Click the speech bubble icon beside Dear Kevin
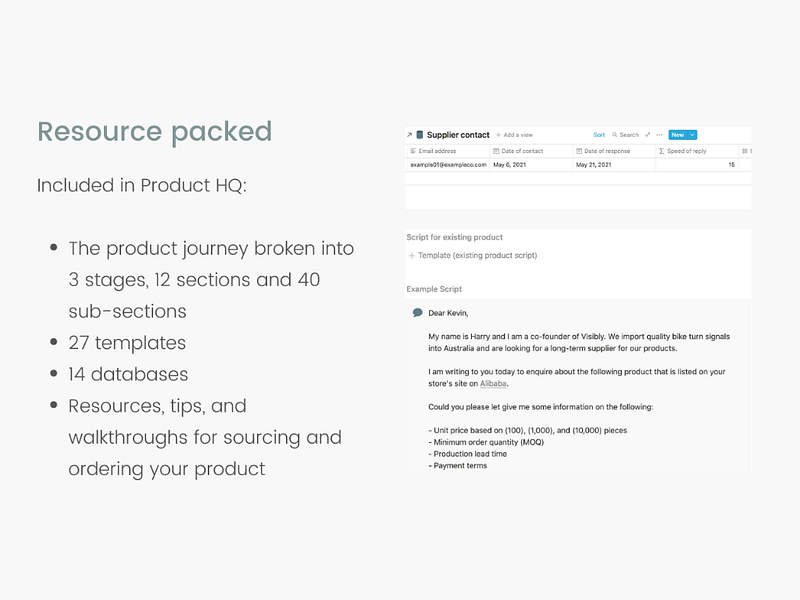This screenshot has width=800, height=600. pos(417,312)
